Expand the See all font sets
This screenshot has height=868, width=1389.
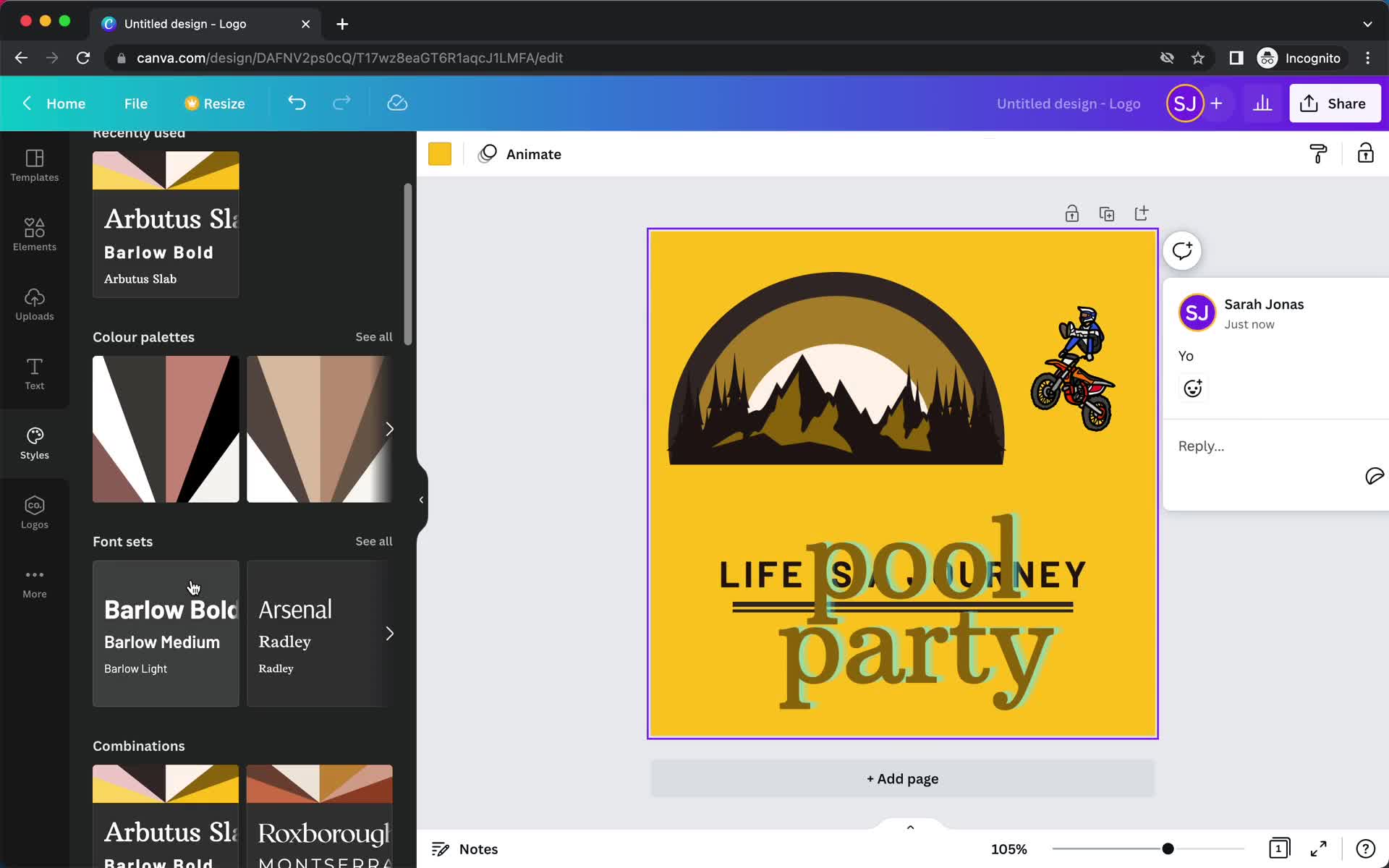coord(373,541)
